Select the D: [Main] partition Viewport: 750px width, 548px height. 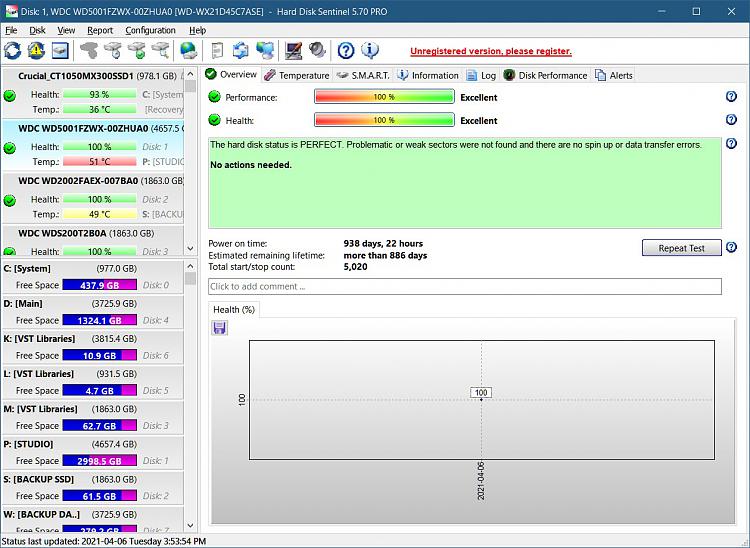[x=93, y=312]
